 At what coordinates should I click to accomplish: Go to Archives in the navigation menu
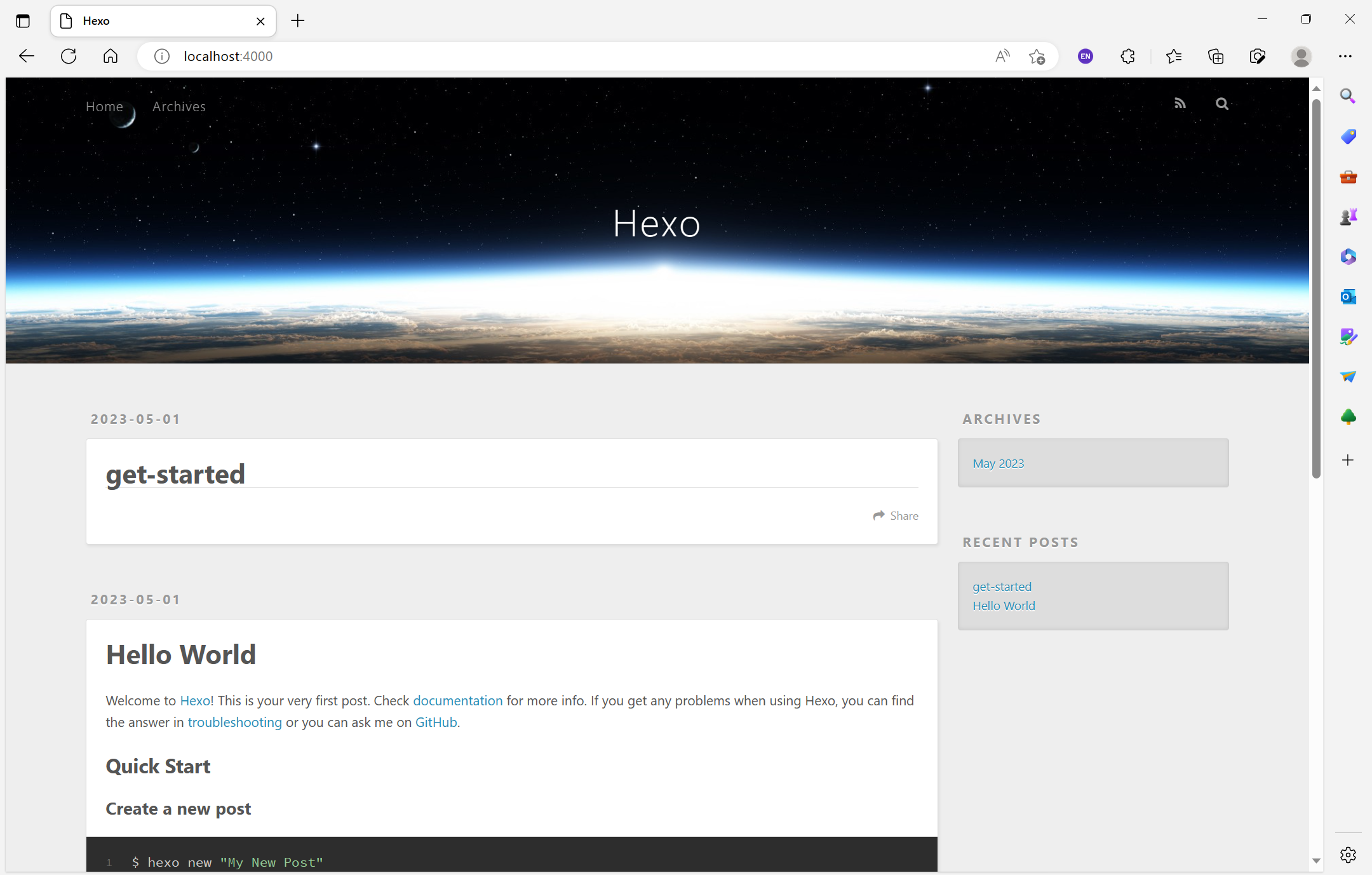coord(178,107)
